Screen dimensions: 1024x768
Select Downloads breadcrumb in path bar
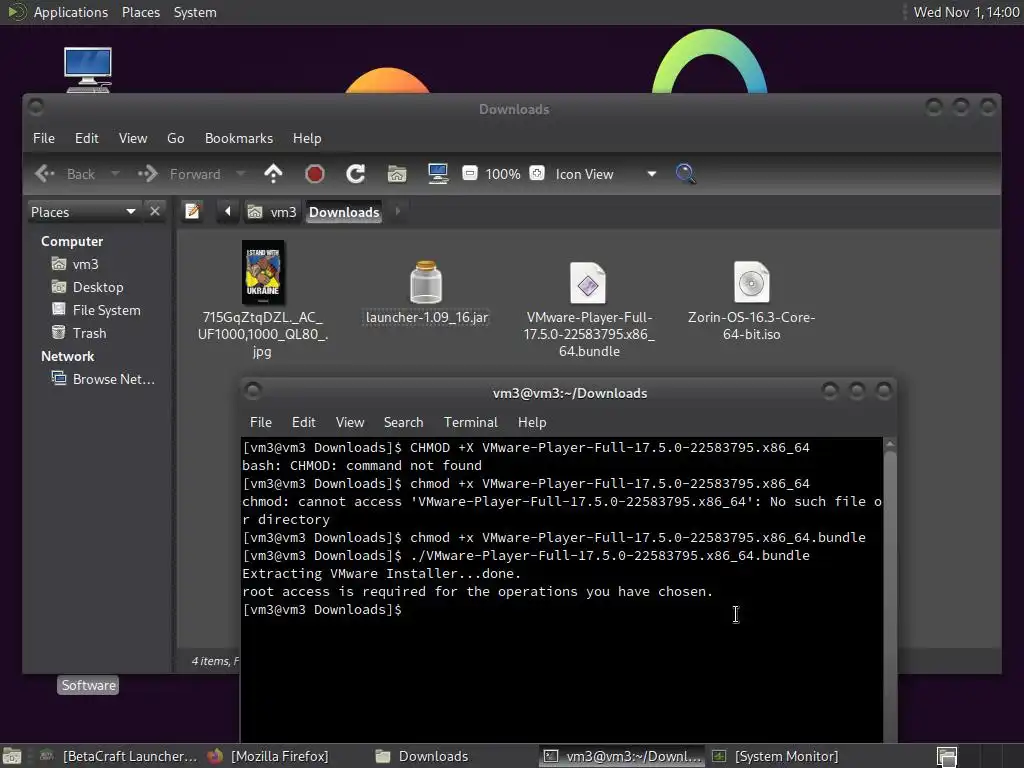click(x=344, y=212)
